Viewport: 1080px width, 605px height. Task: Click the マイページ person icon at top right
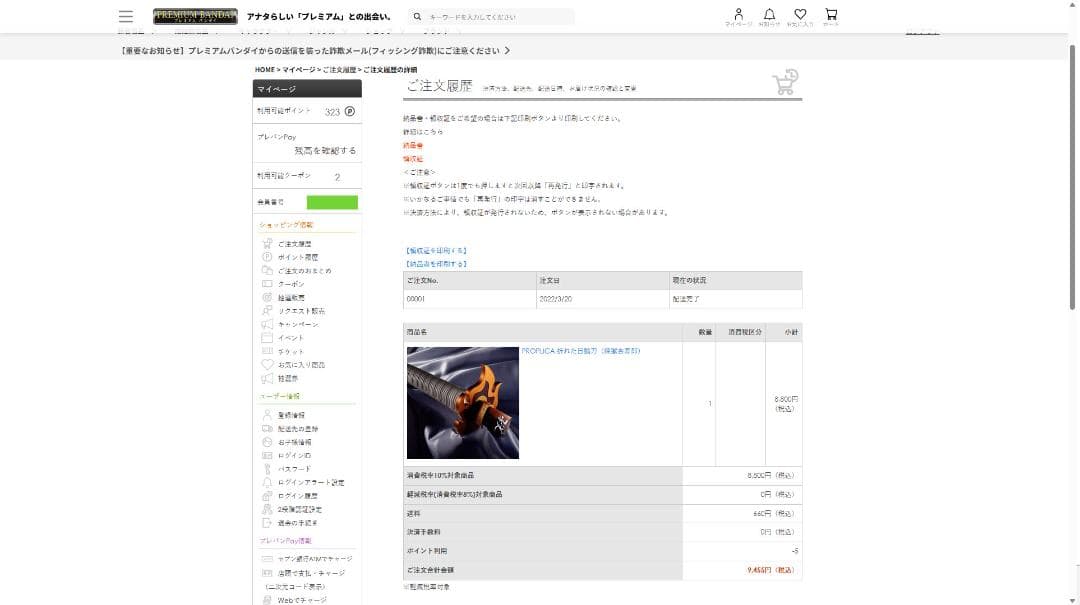[x=737, y=16]
